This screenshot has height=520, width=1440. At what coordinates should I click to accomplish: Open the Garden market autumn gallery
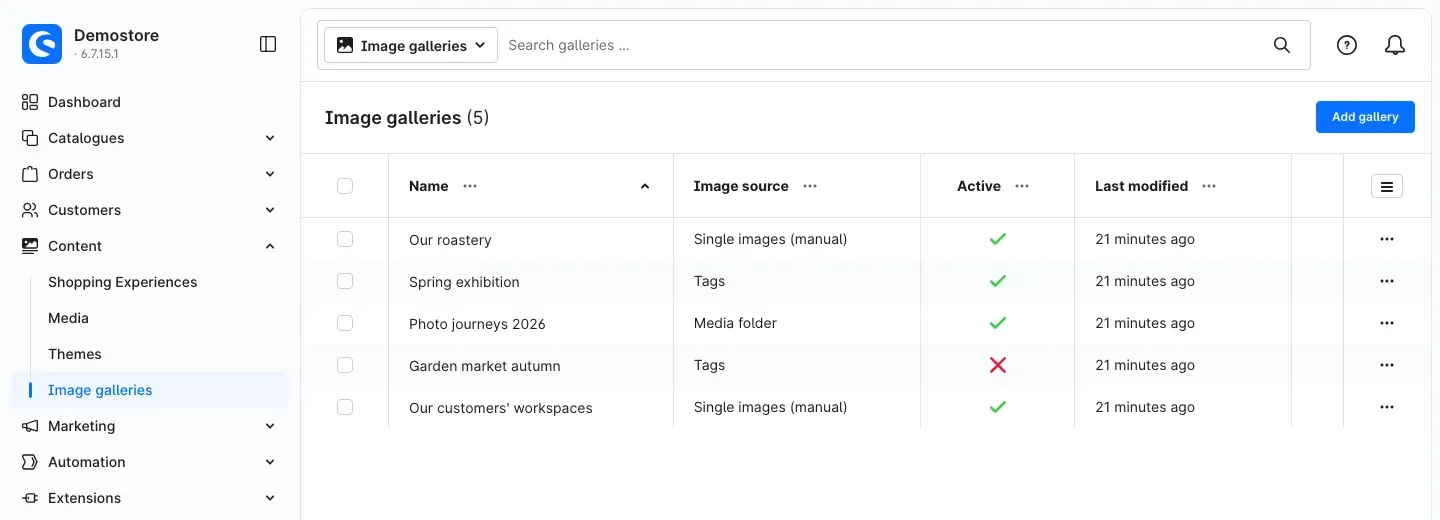(485, 366)
